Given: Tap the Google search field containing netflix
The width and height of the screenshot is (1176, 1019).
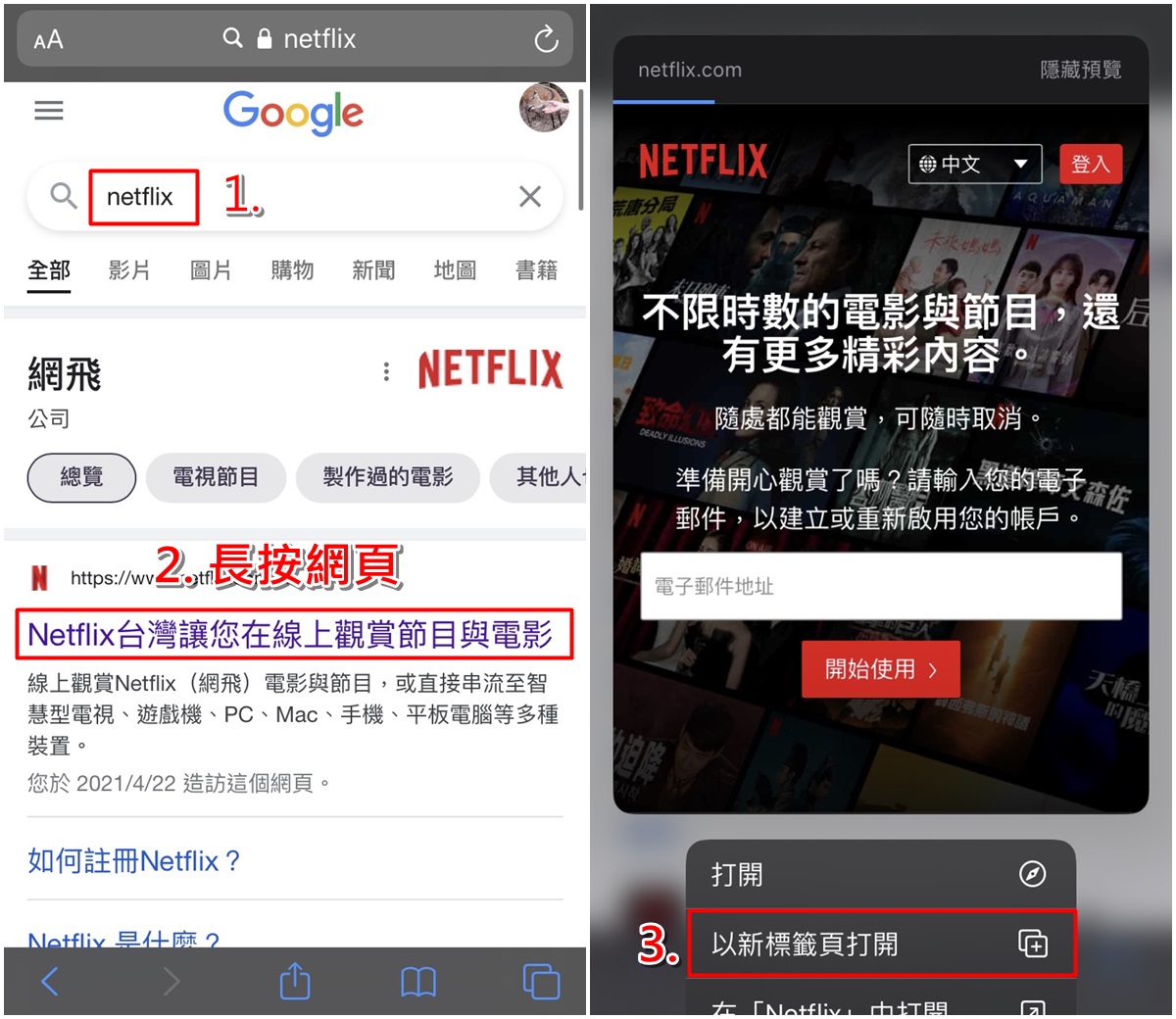Looking at the screenshot, I should tap(295, 197).
